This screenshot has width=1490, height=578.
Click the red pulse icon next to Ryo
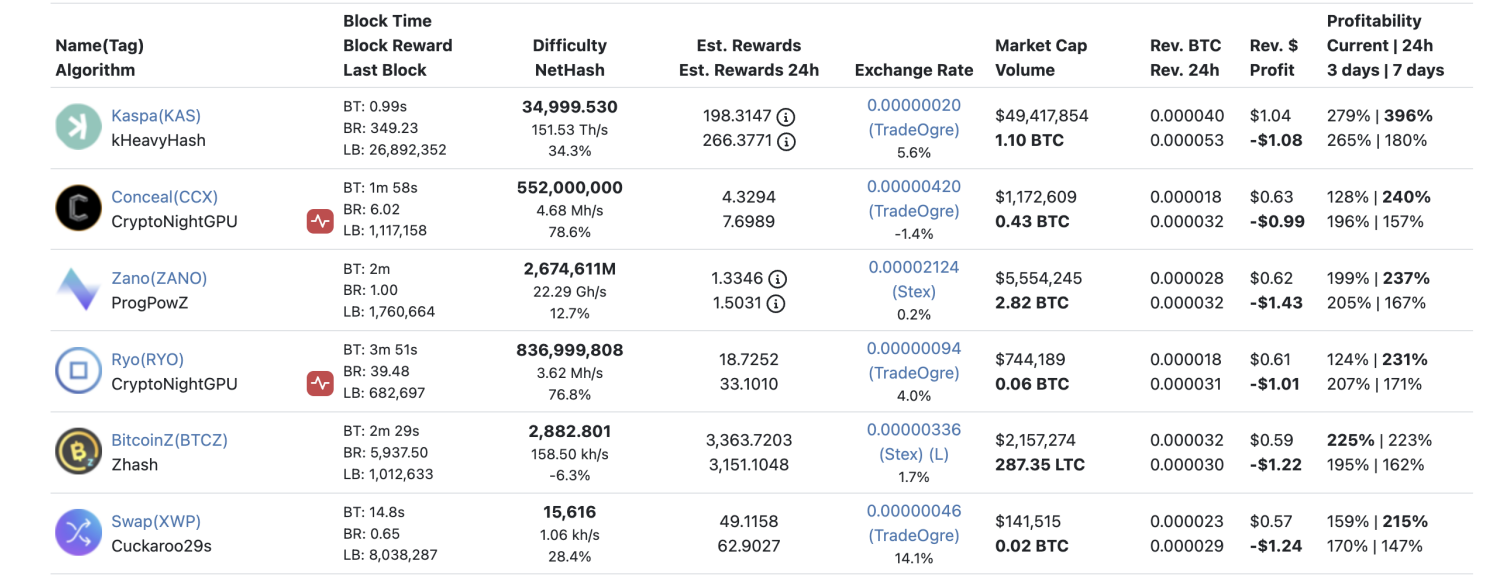click(320, 382)
